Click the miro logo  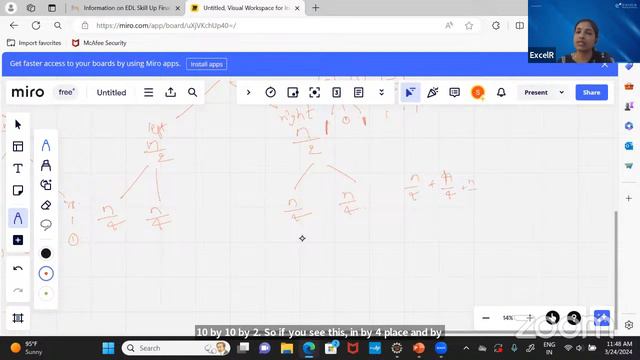[28, 92]
